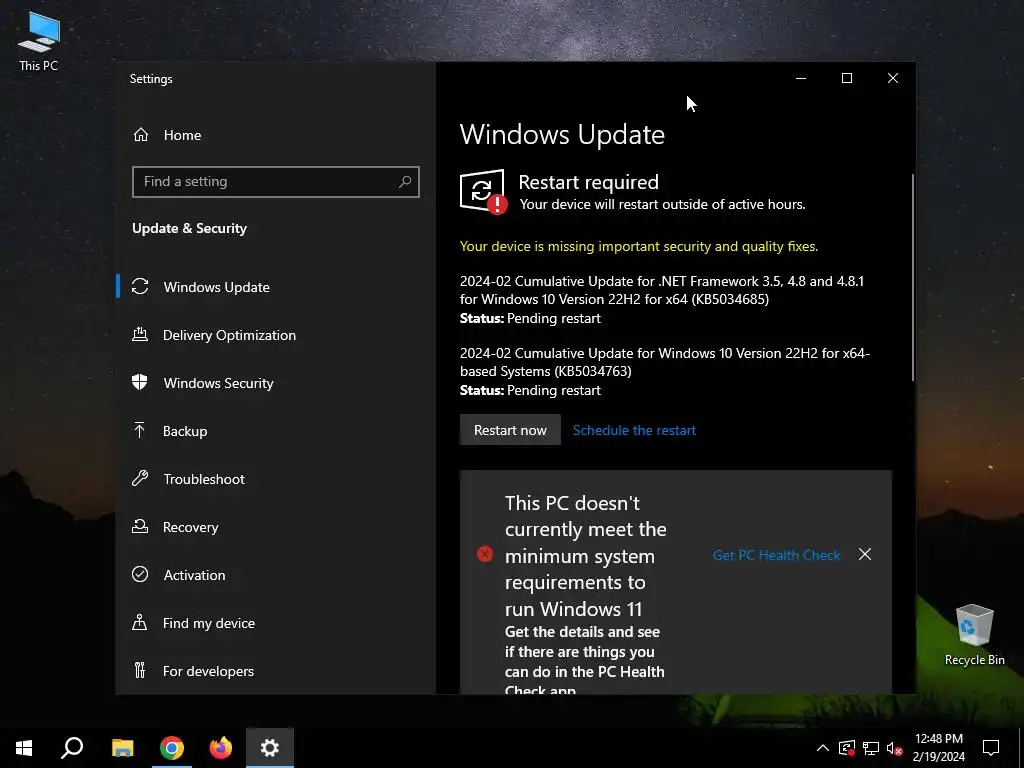Click the 'Update & Security' heading
The width and height of the screenshot is (1024, 768).
pyautogui.click(x=189, y=229)
